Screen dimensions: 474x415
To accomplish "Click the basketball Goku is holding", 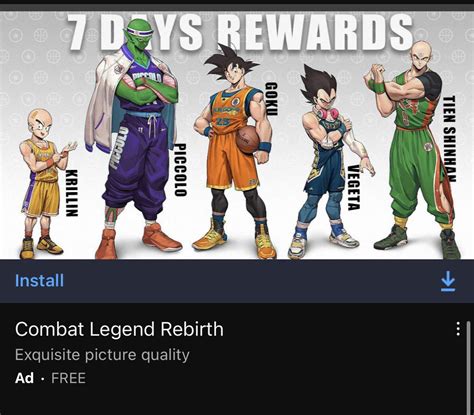I will [x=247, y=139].
